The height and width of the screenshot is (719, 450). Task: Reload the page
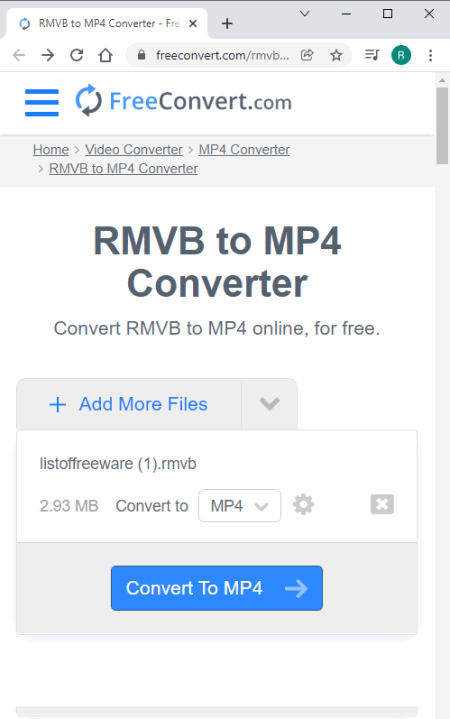pyautogui.click(x=77, y=55)
